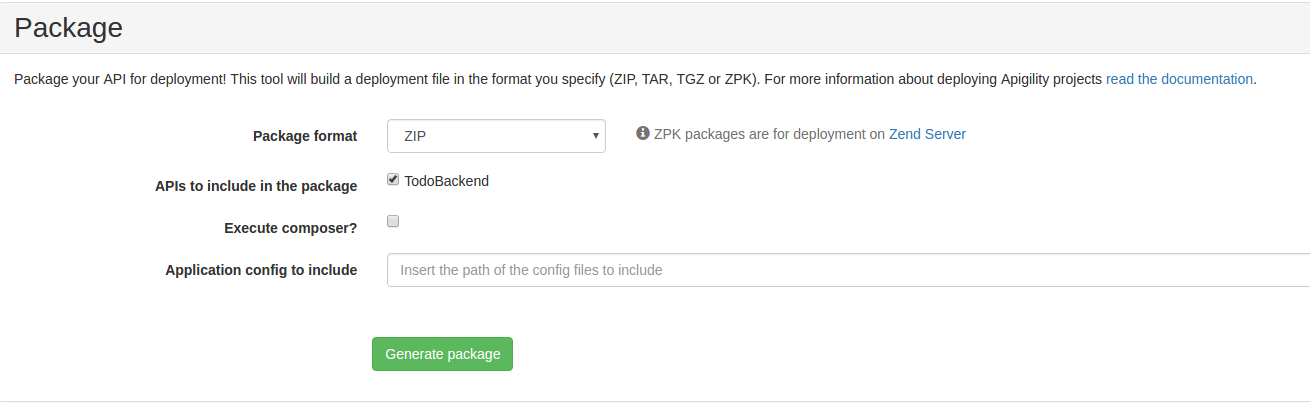Click the green Generate package button
This screenshot has height=403, width=1310.
pyautogui.click(x=442, y=354)
